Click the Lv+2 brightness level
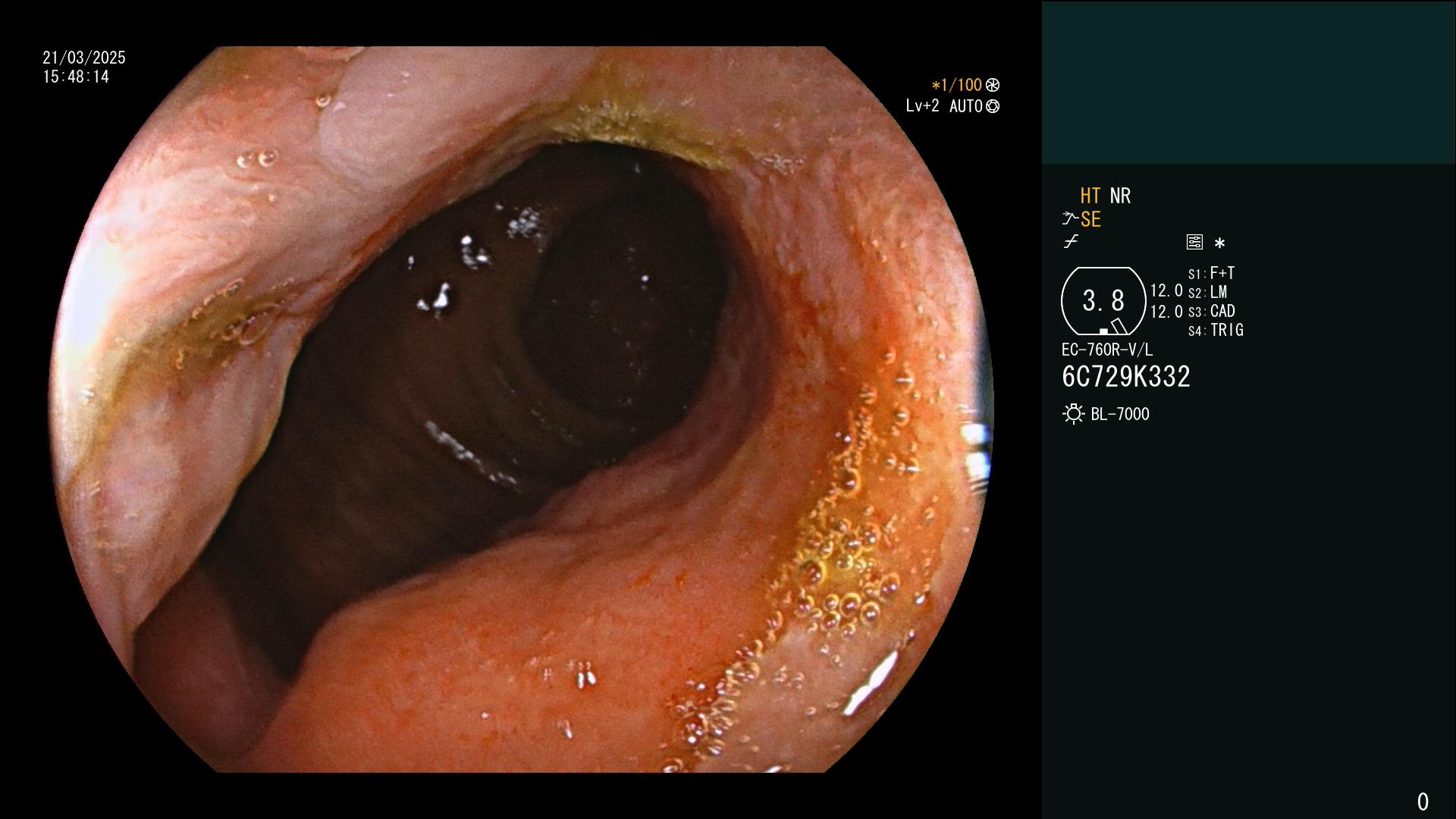The width and height of the screenshot is (1456, 819). pyautogui.click(x=922, y=106)
